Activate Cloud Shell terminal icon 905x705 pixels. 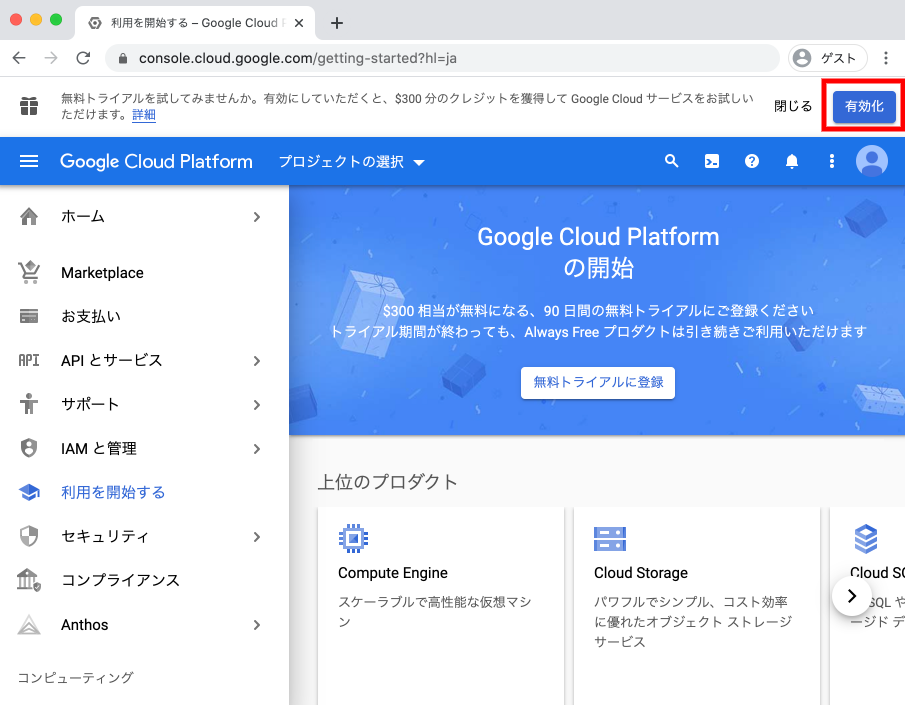click(x=712, y=161)
